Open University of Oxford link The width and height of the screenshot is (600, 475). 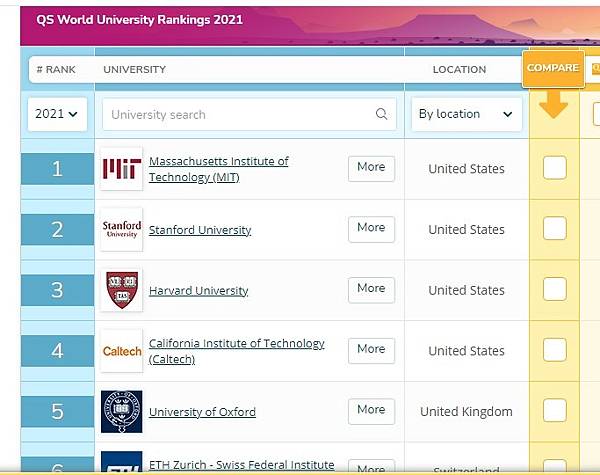click(x=202, y=412)
